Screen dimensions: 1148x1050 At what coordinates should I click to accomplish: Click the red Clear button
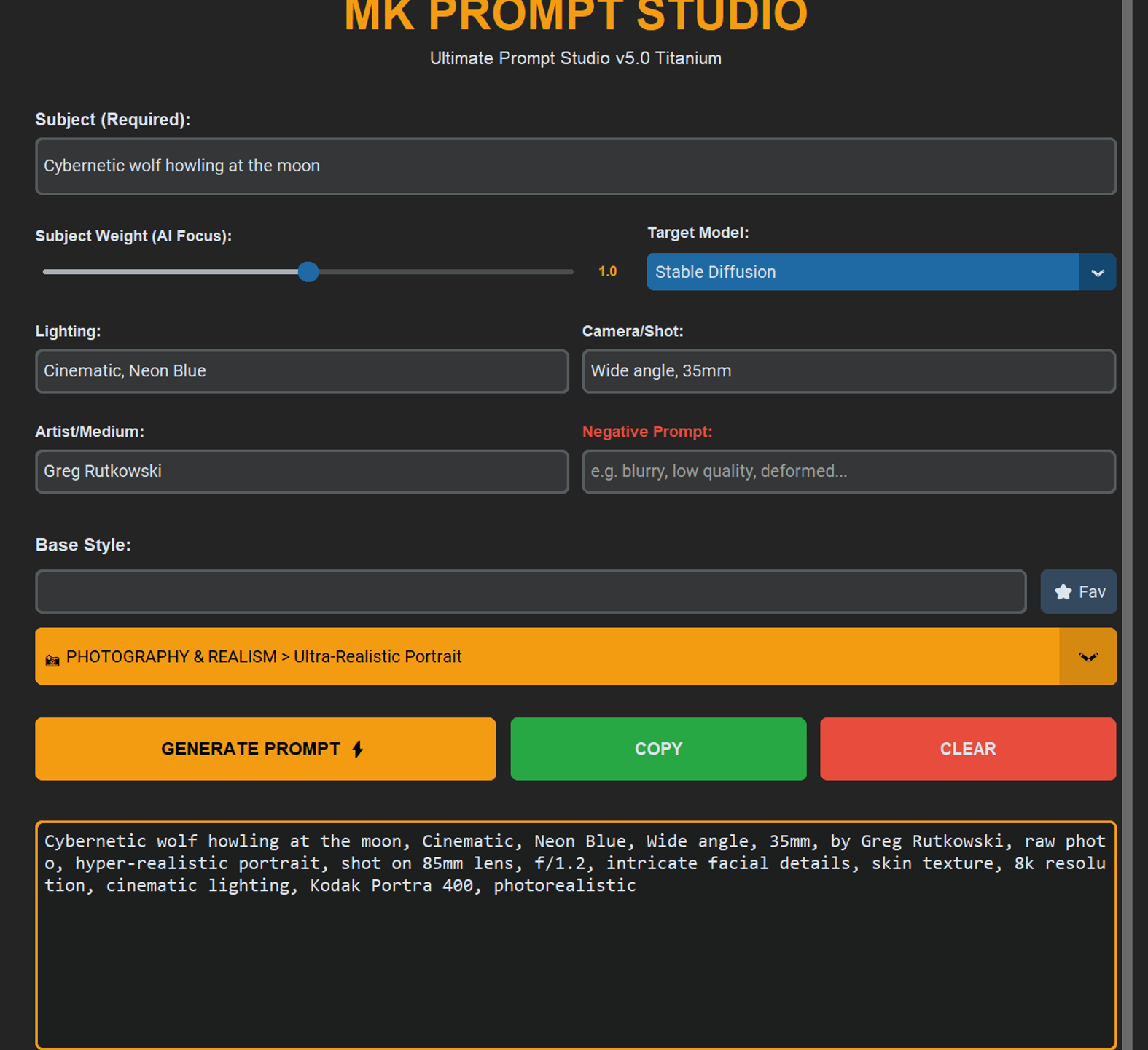(967, 750)
